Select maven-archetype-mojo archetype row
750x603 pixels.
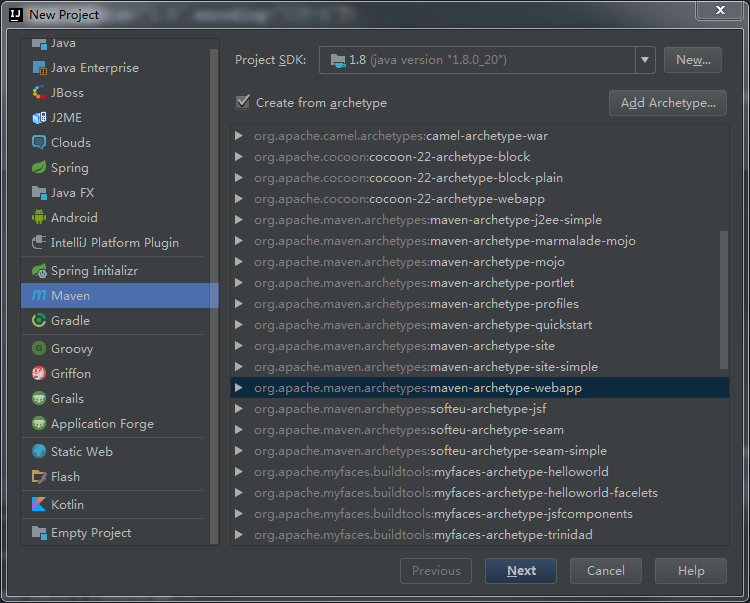click(x=480, y=262)
